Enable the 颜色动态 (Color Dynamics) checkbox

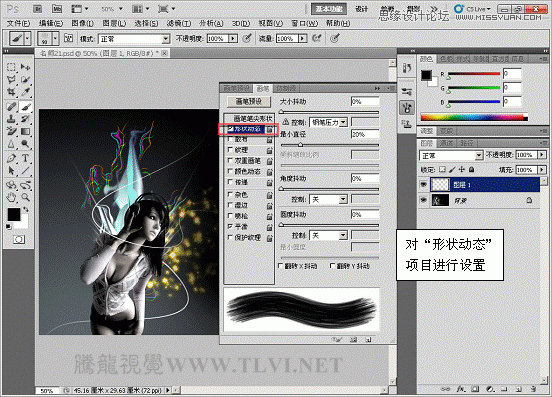coord(230,171)
